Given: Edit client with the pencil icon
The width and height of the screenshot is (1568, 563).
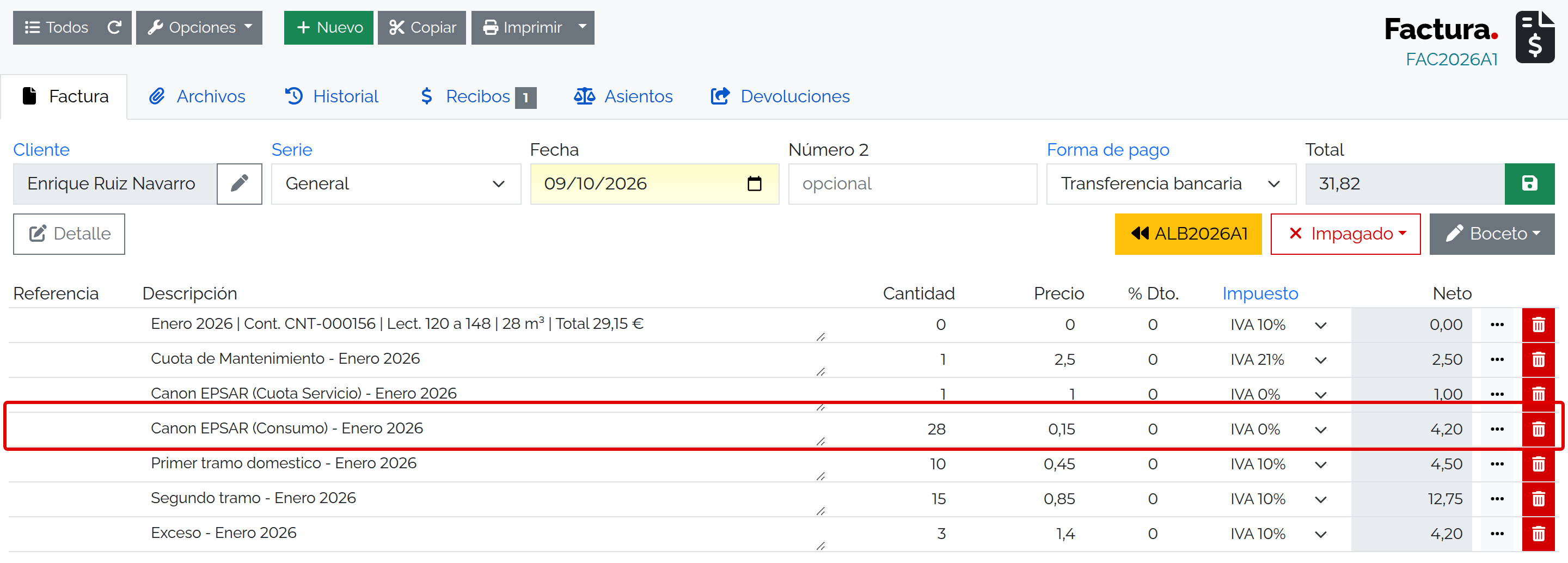Looking at the screenshot, I should (239, 183).
